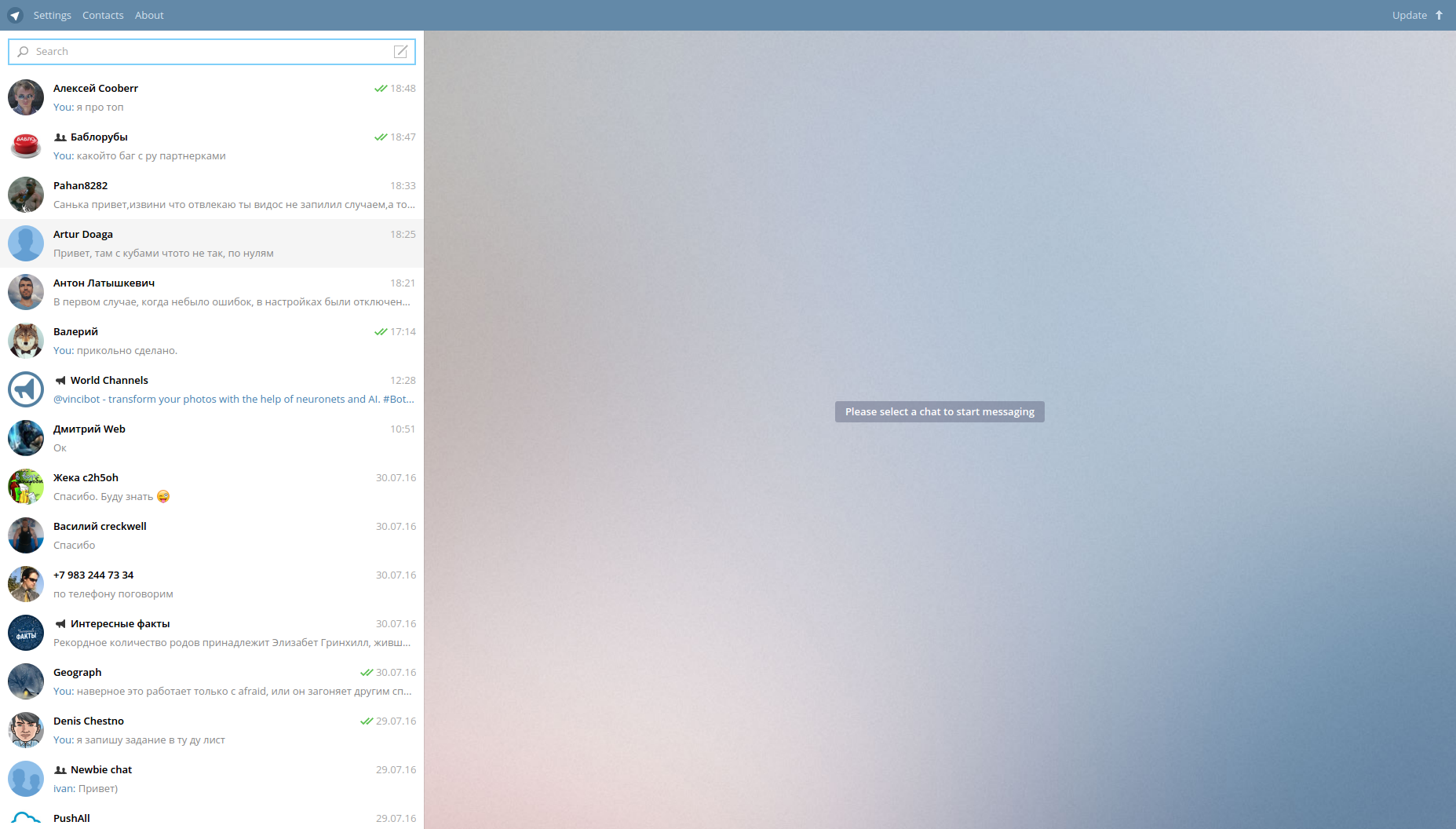Click the @vincibot message preview
1456x829 pixels.
point(234,399)
